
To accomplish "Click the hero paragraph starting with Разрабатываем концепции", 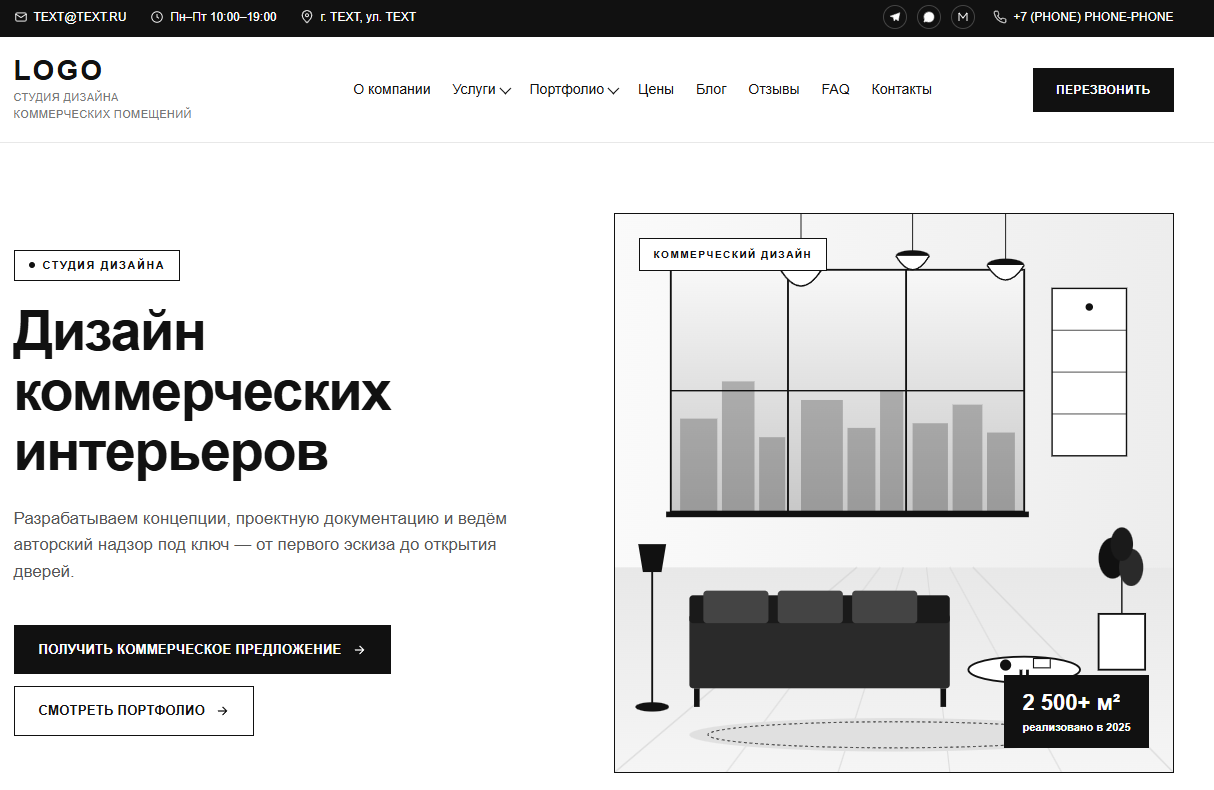I will pyautogui.click(x=261, y=545).
